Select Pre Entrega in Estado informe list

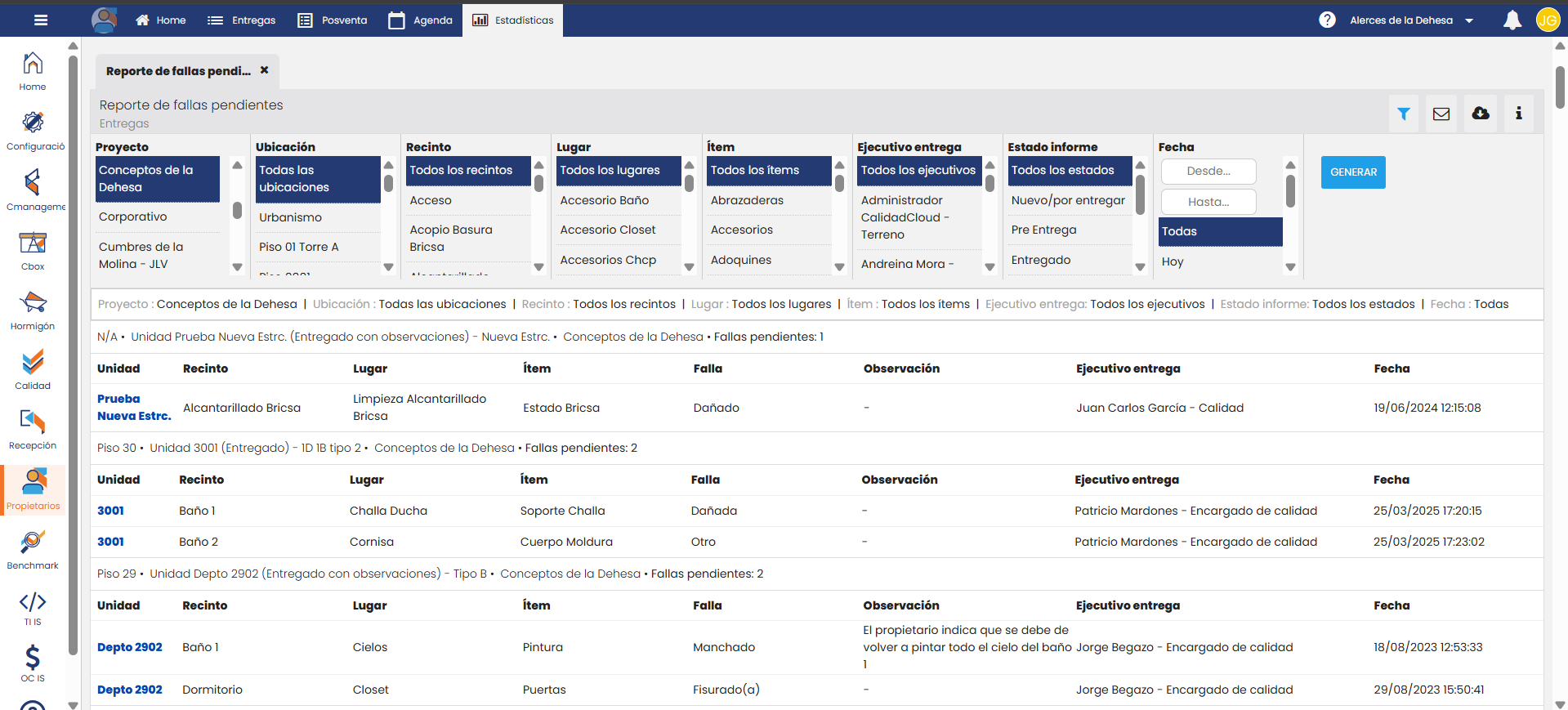coord(1070,230)
